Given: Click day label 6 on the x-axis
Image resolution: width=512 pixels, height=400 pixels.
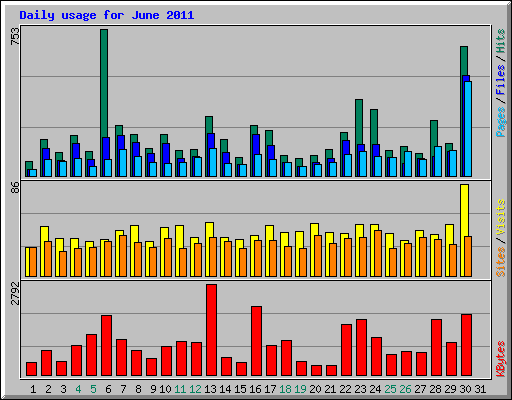Looking at the screenshot, I should tap(108, 389).
